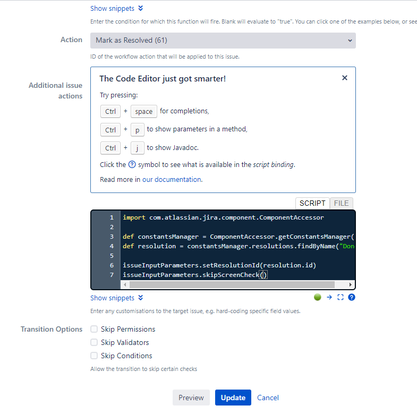Expand Show snippets below code editor
Viewport: 417px width, 411px height.
click(117, 298)
